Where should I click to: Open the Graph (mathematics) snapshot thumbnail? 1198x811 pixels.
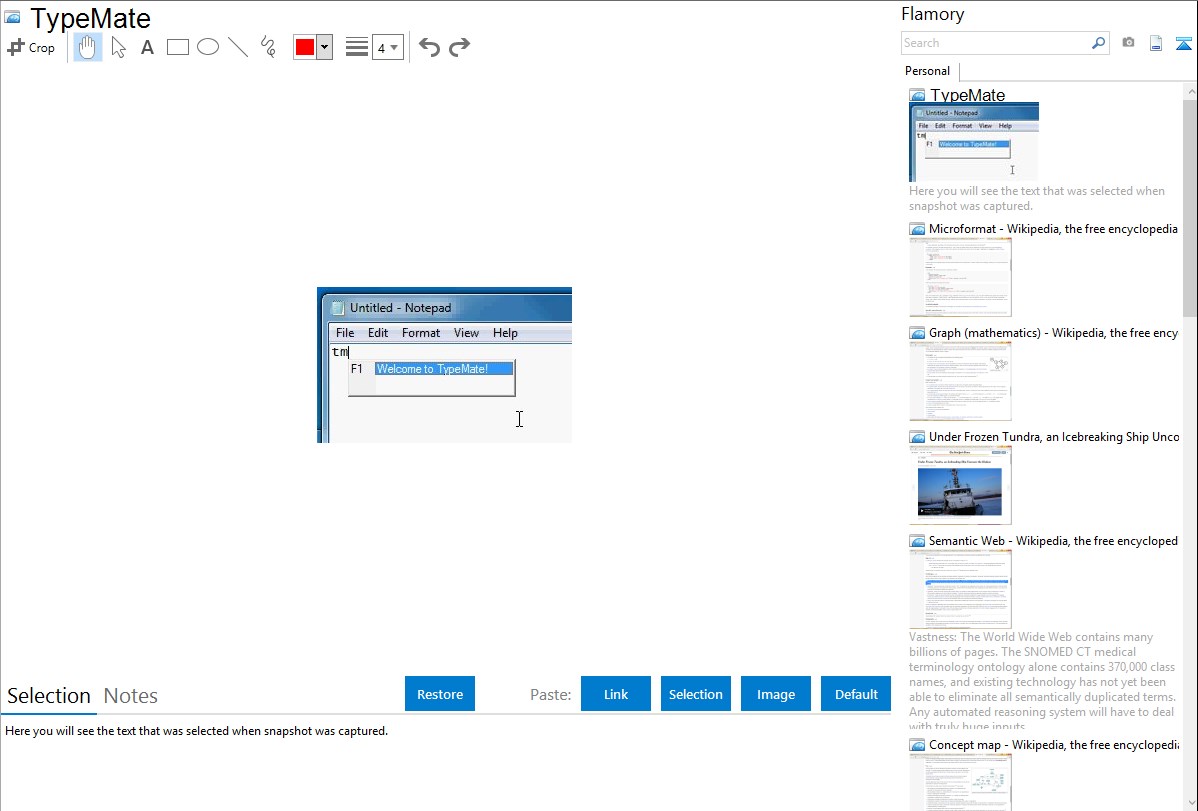pos(960,381)
